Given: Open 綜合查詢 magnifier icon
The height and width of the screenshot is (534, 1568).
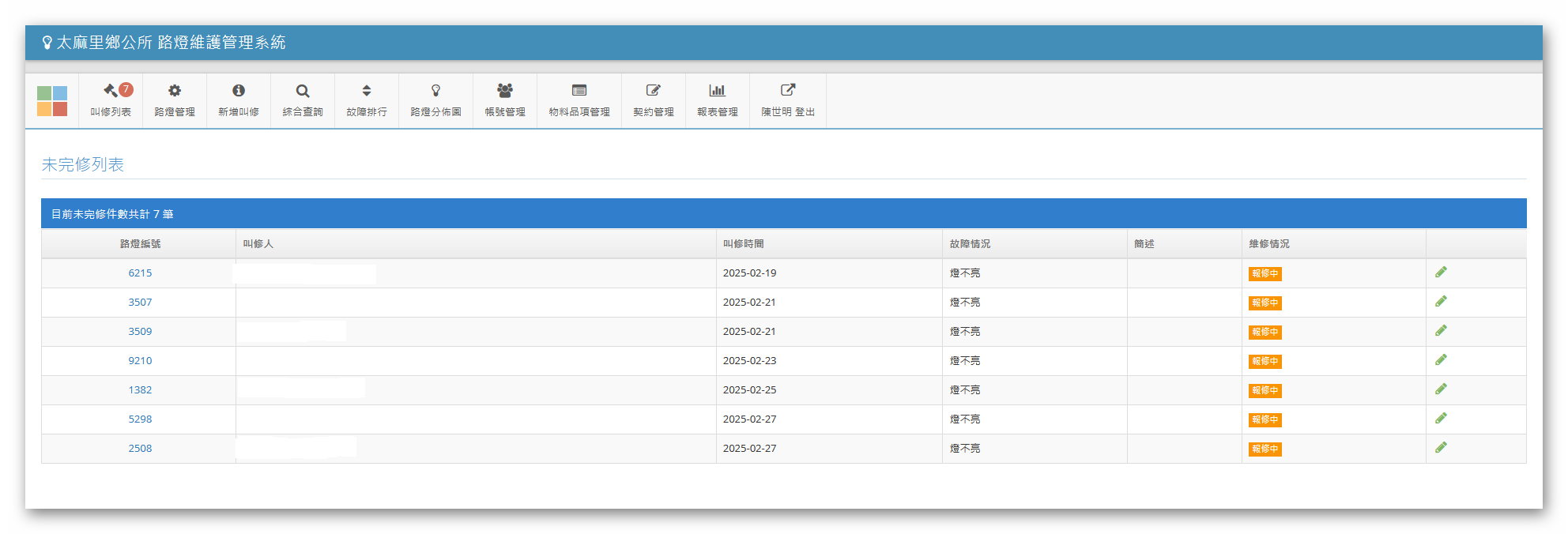Looking at the screenshot, I should click(303, 91).
